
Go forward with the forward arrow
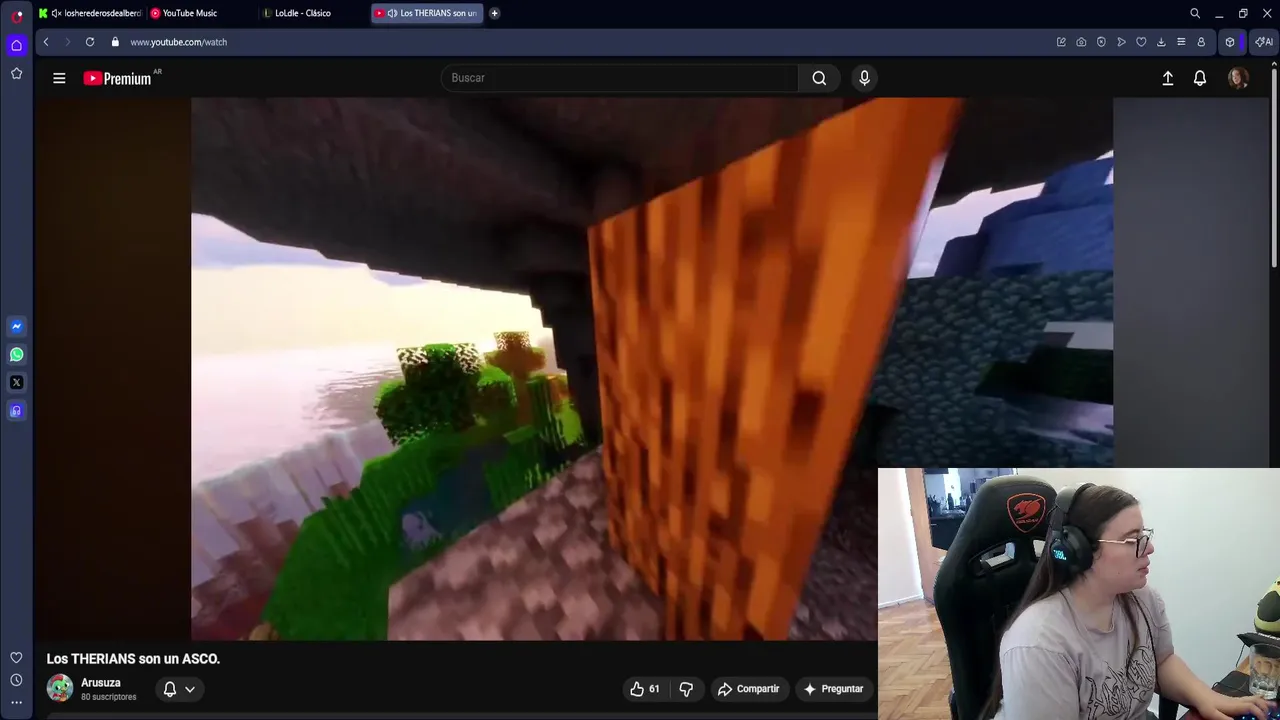pyautogui.click(x=68, y=42)
